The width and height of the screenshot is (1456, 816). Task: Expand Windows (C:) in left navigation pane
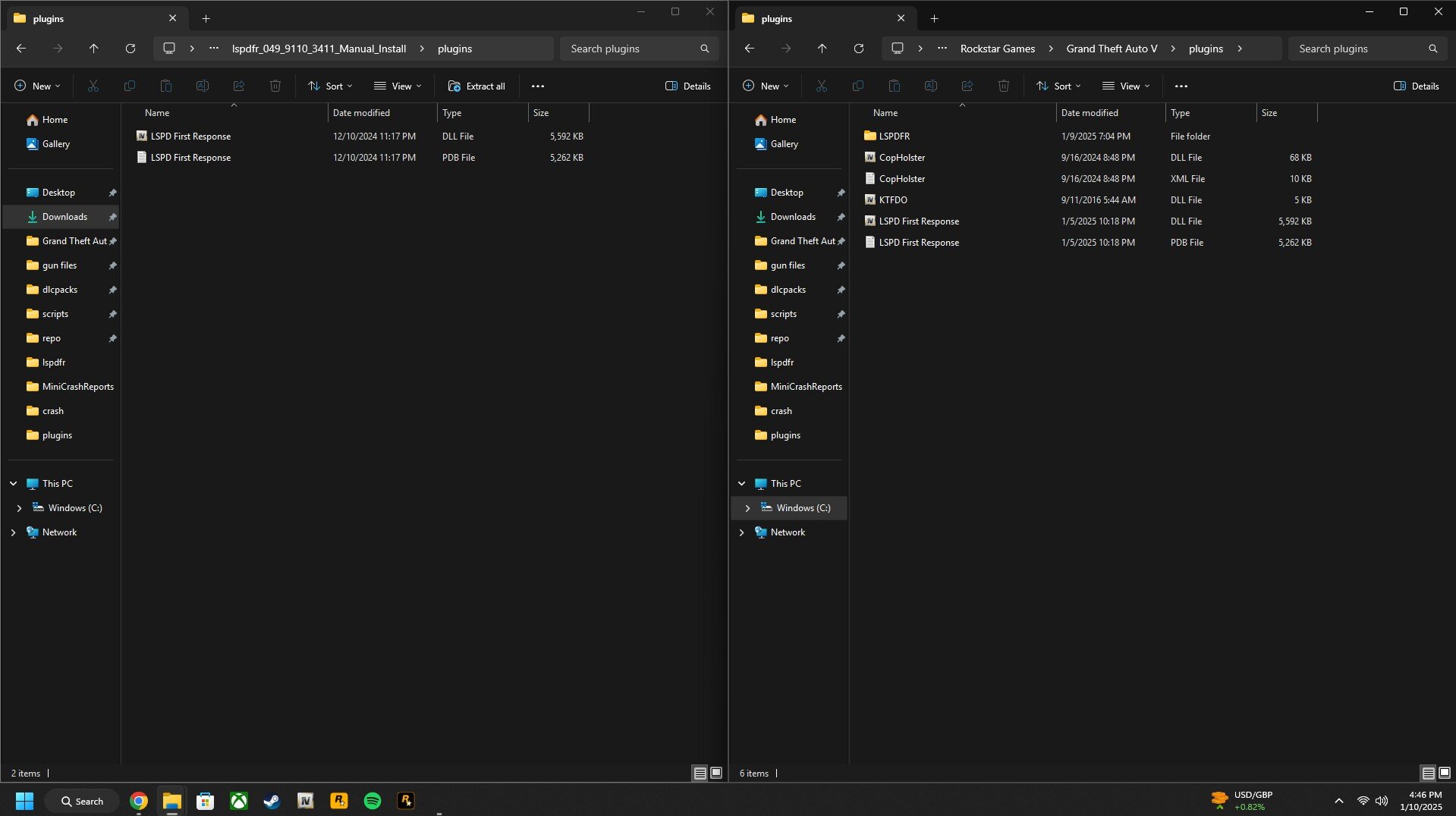[x=19, y=508]
